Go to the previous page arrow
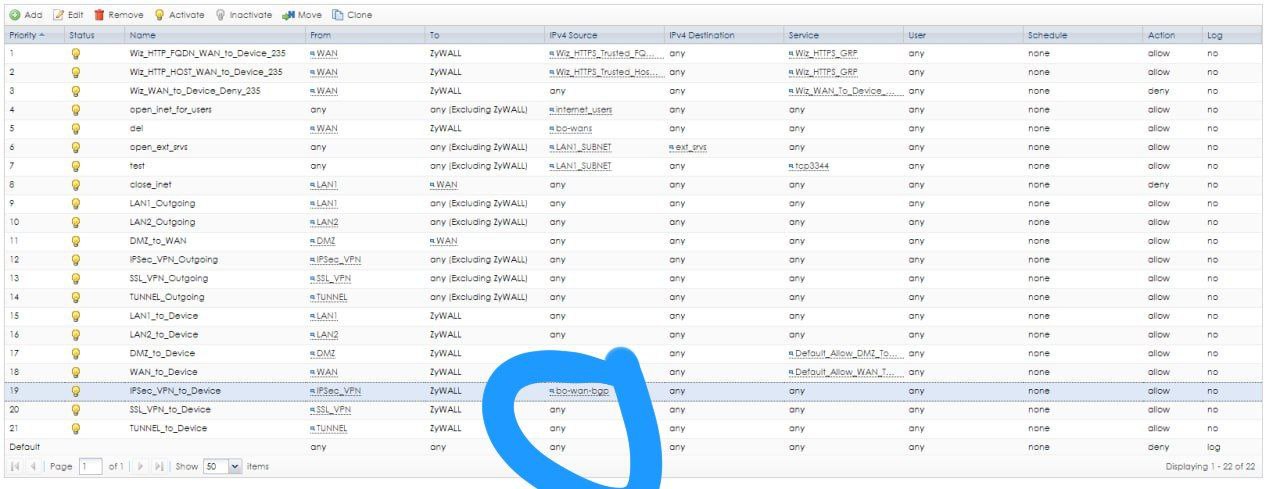1280x489 pixels. click(x=31, y=467)
